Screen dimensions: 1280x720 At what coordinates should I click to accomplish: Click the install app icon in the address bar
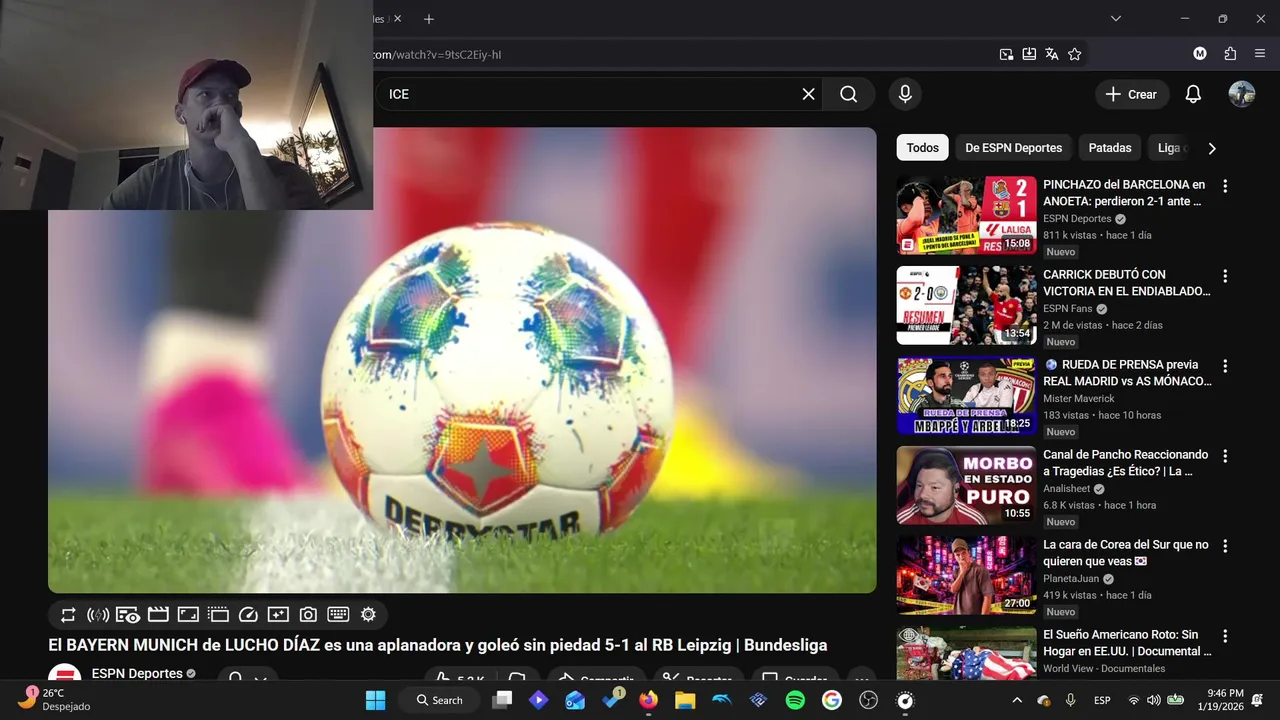1029,54
